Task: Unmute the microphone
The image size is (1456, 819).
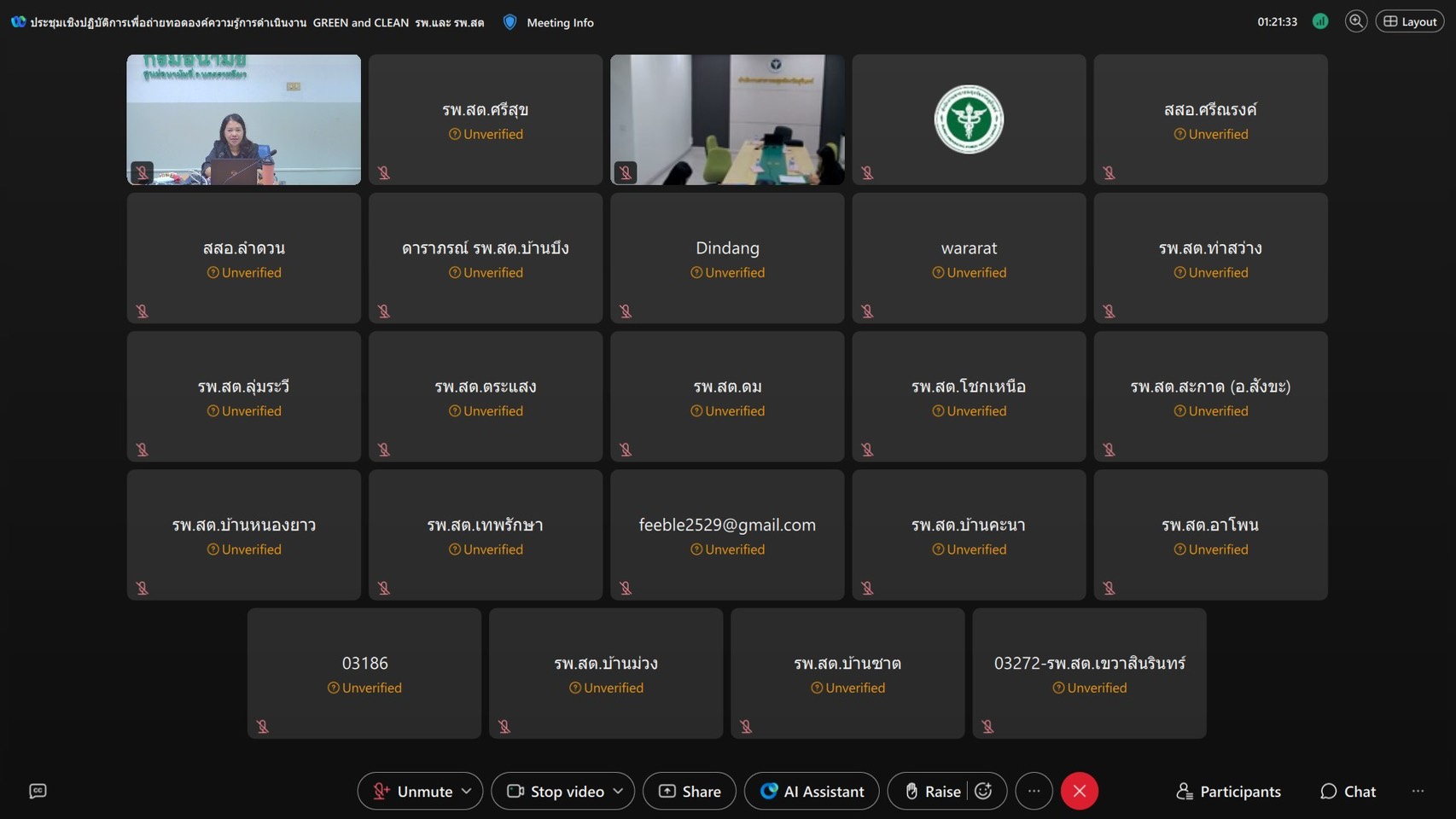Action: point(413,791)
